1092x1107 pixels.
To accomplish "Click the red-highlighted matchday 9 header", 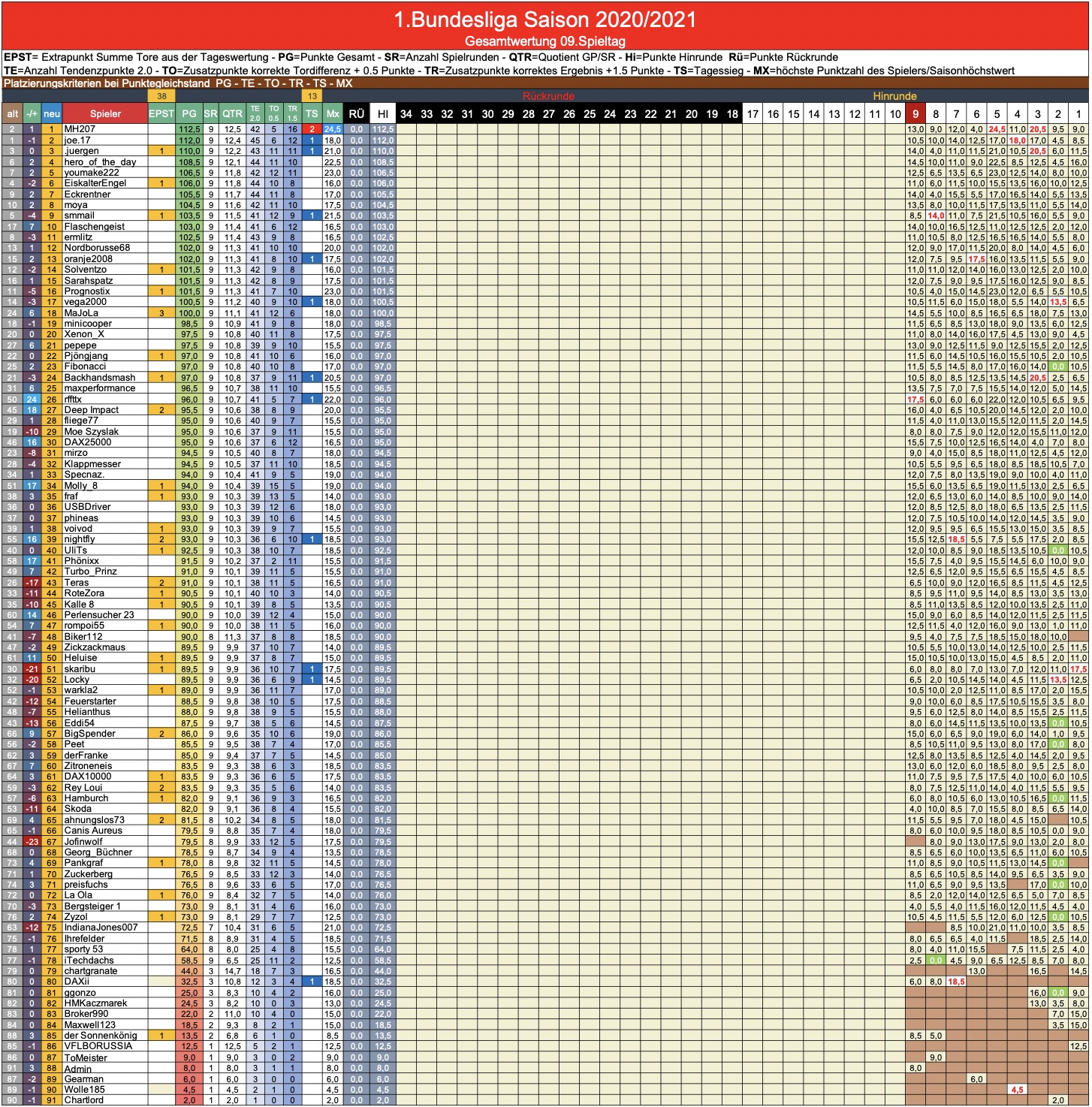I will coord(916,113).
